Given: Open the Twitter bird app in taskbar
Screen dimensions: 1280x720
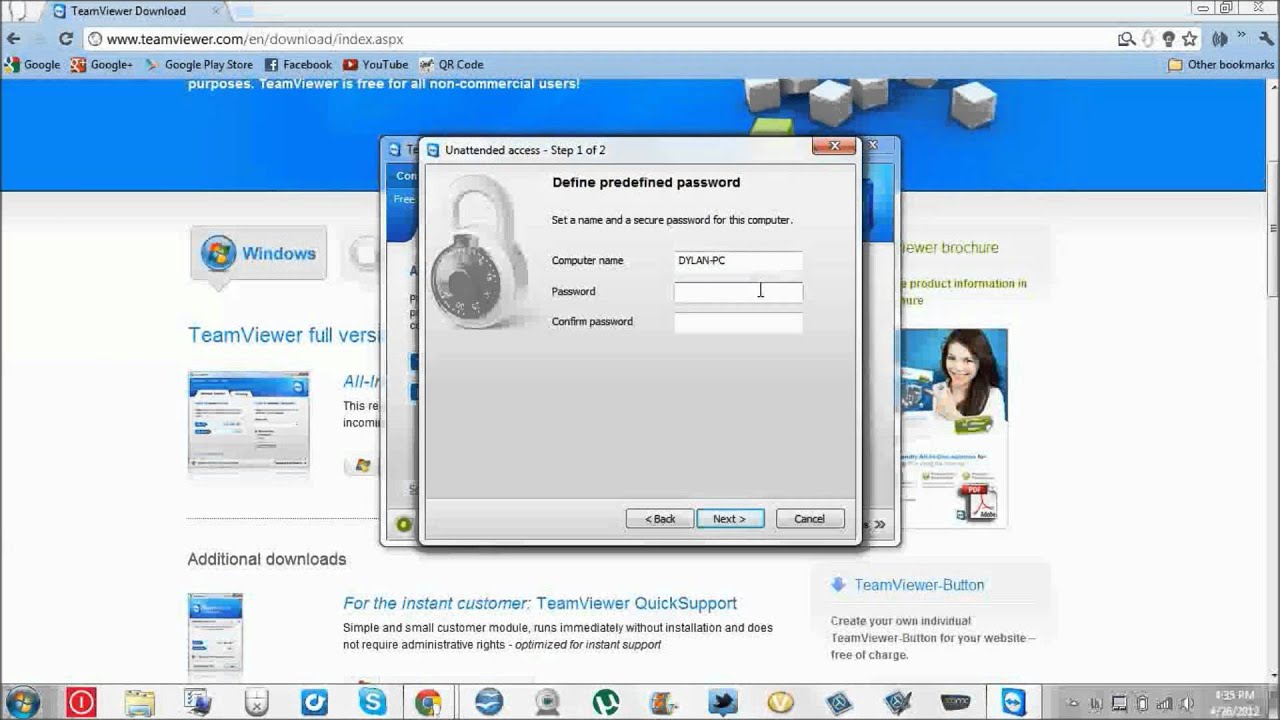Looking at the screenshot, I should click(722, 702).
